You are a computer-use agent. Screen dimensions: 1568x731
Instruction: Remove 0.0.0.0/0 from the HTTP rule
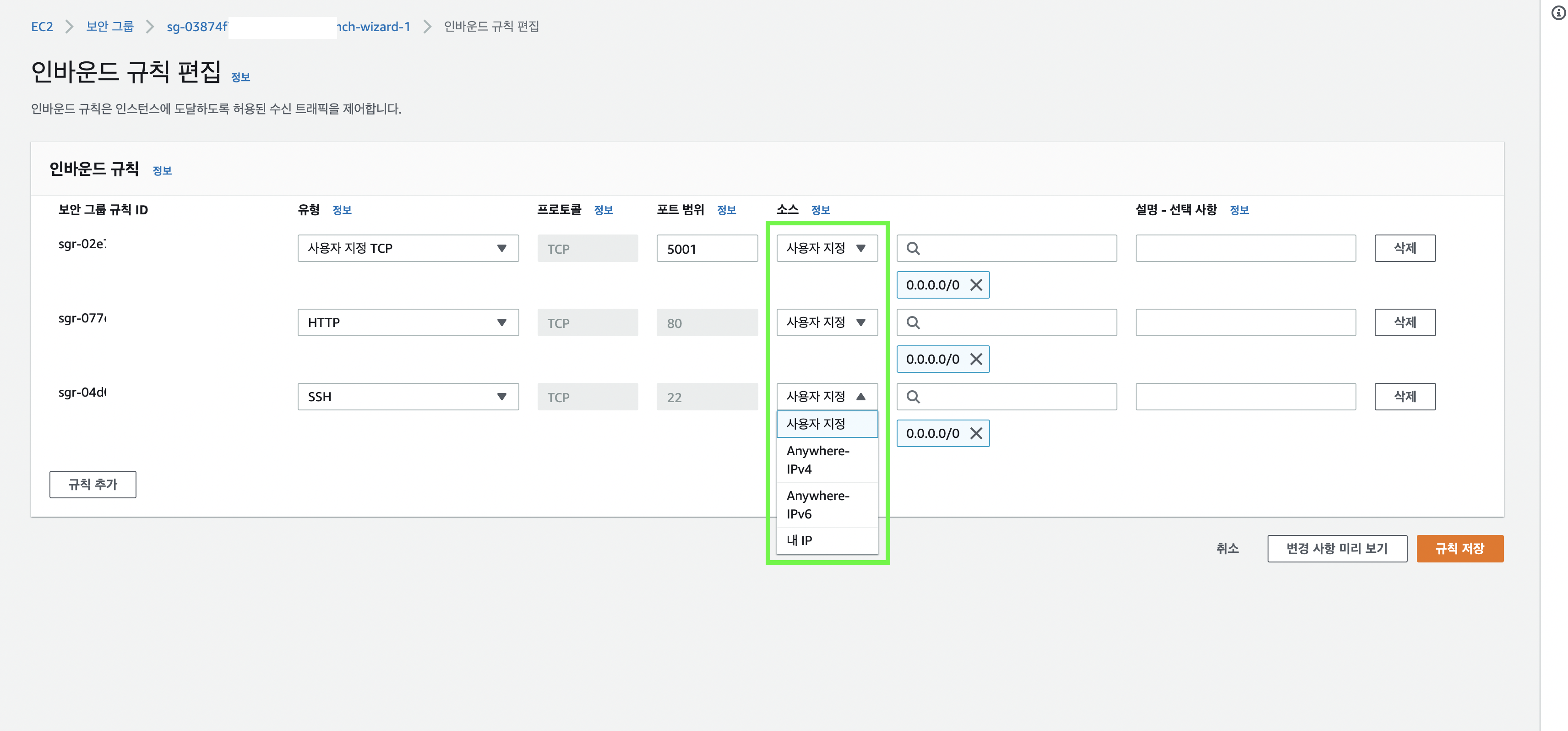tap(976, 359)
